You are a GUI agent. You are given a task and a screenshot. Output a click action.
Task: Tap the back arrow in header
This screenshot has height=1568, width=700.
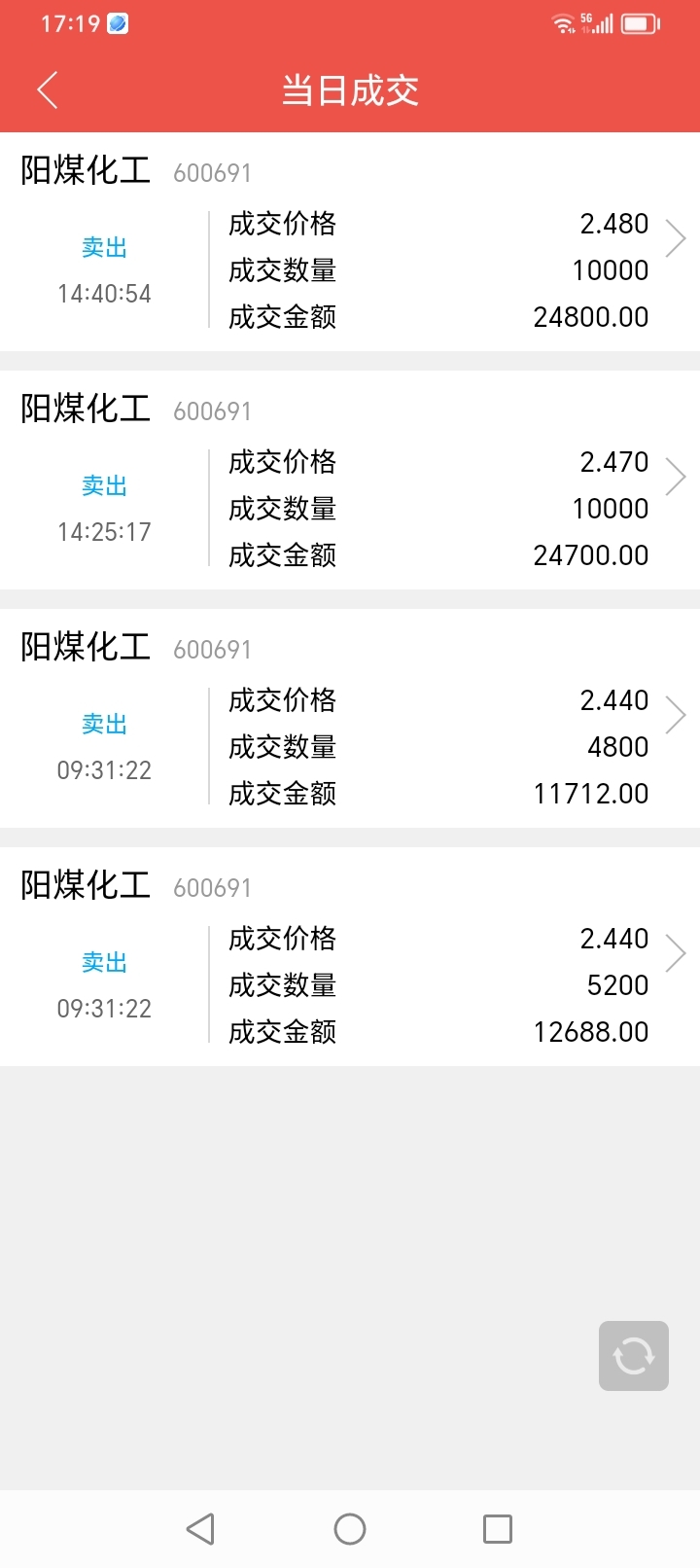pos(48,89)
